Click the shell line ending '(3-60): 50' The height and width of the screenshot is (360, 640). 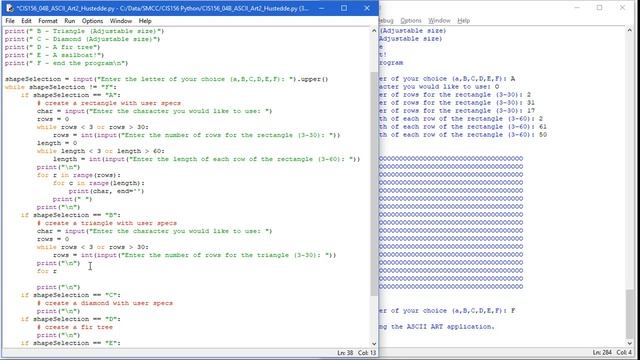463,135
